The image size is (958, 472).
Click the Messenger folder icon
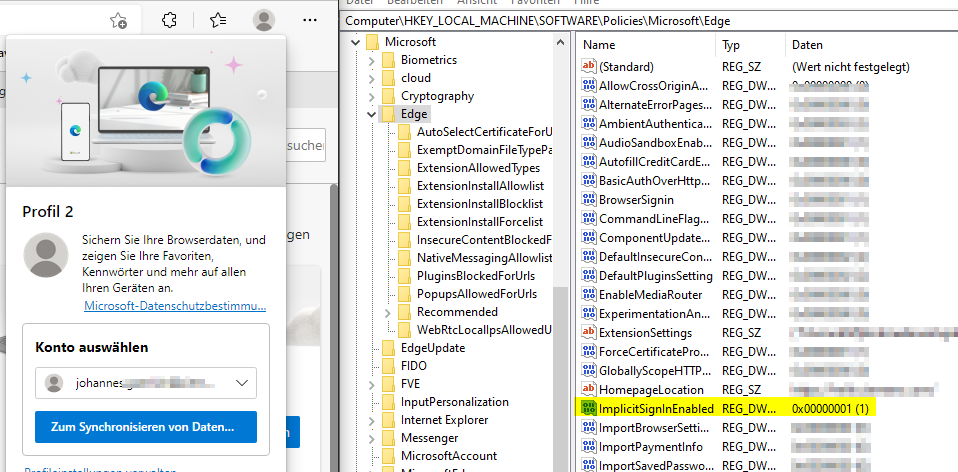[389, 438]
